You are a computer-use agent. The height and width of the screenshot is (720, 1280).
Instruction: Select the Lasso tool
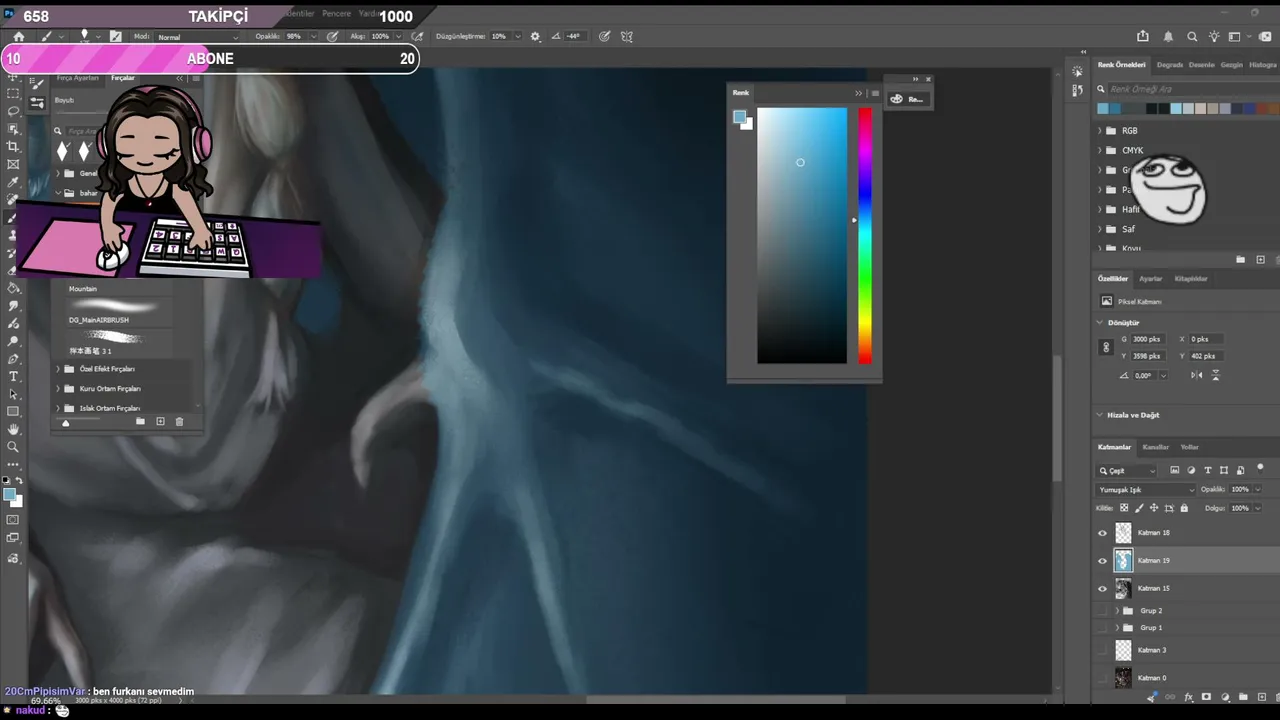(13, 111)
